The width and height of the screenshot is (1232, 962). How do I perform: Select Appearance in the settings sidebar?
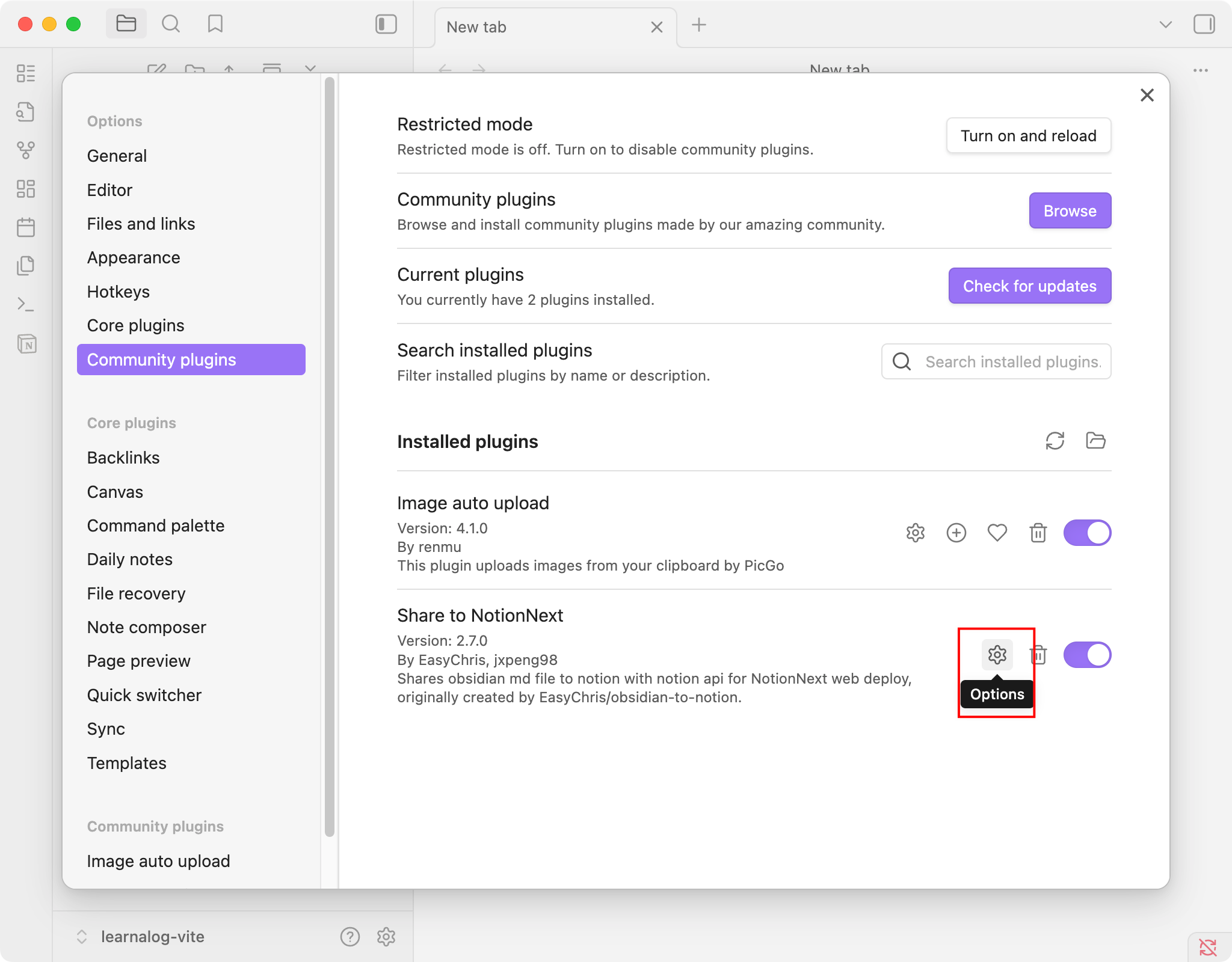click(x=134, y=257)
